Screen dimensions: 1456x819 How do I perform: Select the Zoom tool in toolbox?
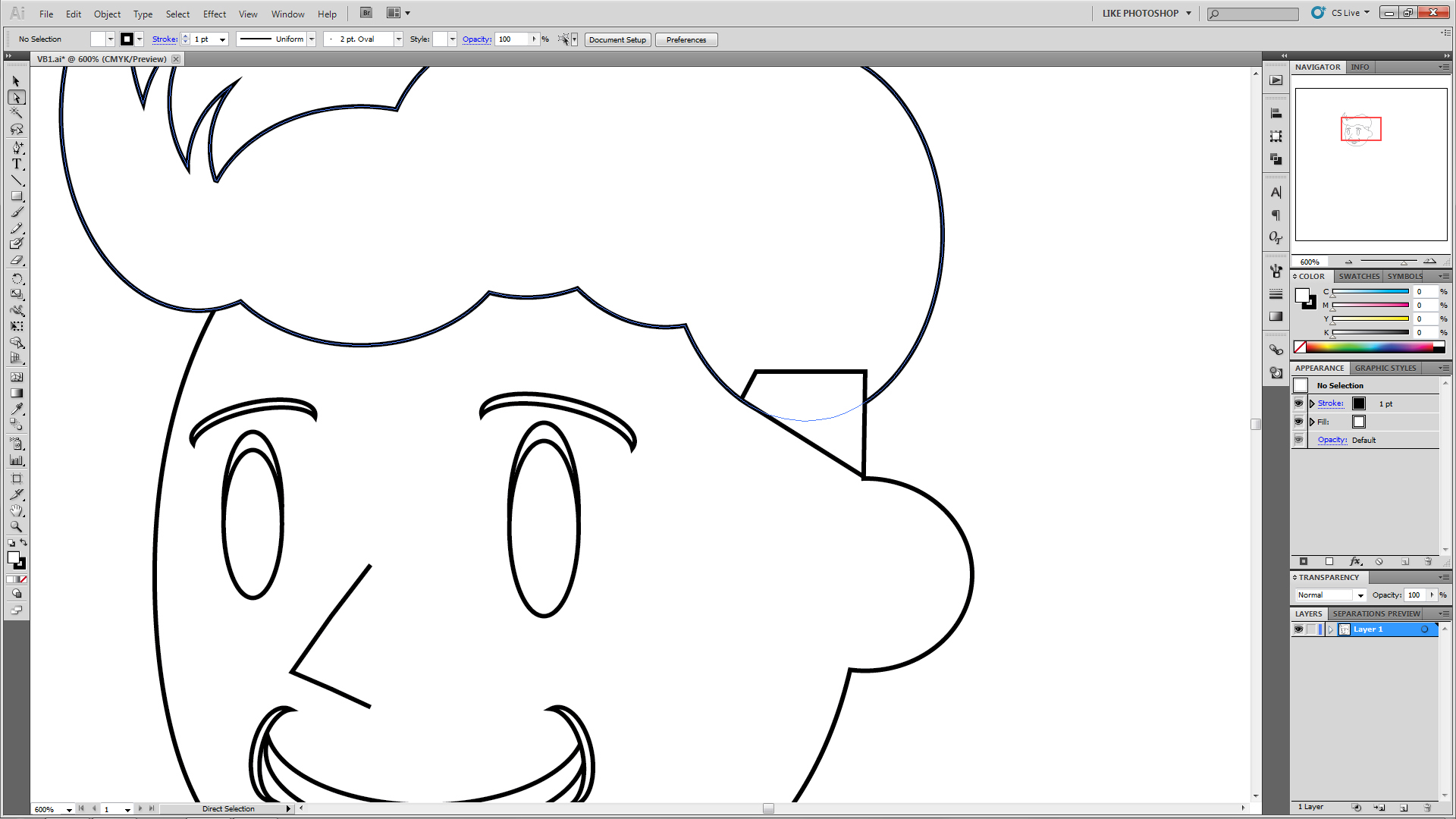tap(16, 526)
